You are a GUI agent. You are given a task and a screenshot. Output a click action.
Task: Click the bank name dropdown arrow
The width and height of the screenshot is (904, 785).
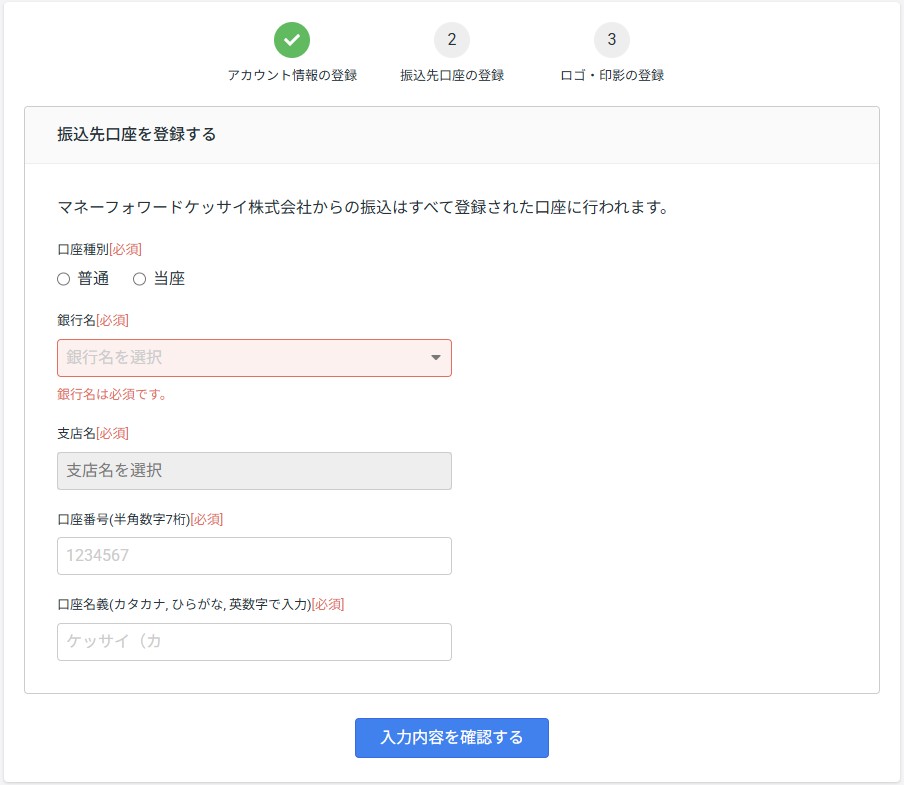coord(436,358)
